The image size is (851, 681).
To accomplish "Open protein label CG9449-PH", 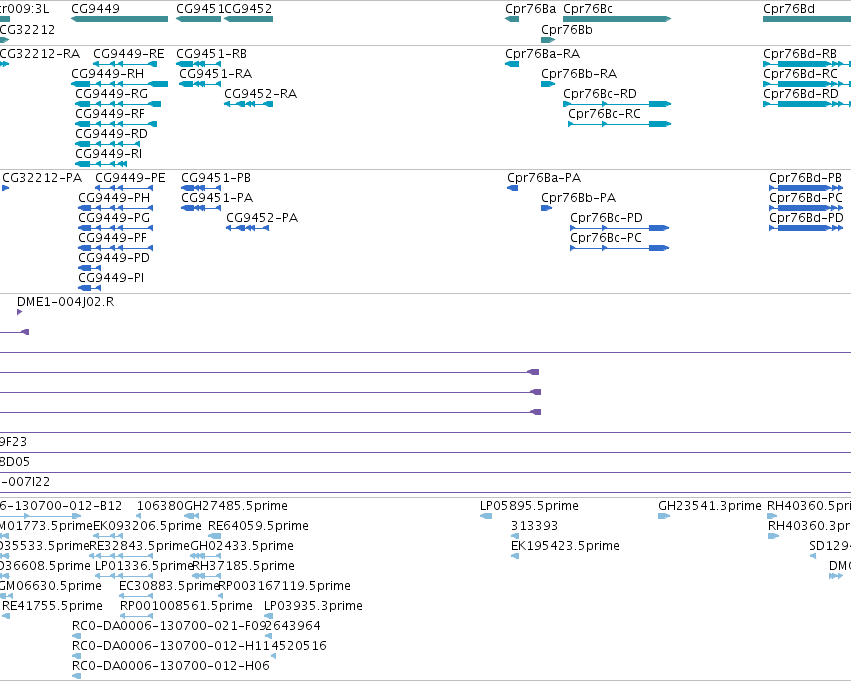I will [x=114, y=198].
